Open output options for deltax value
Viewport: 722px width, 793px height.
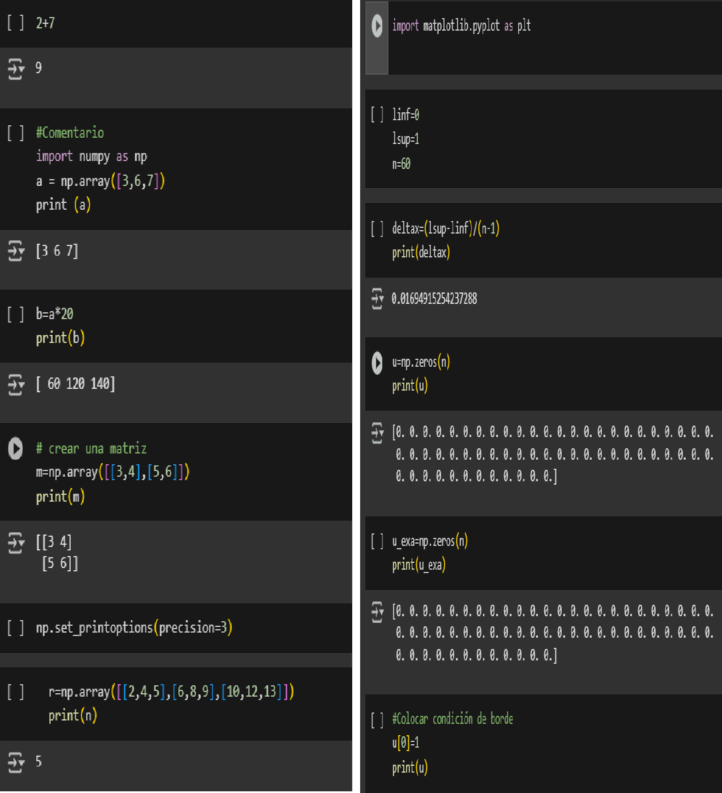(377, 298)
